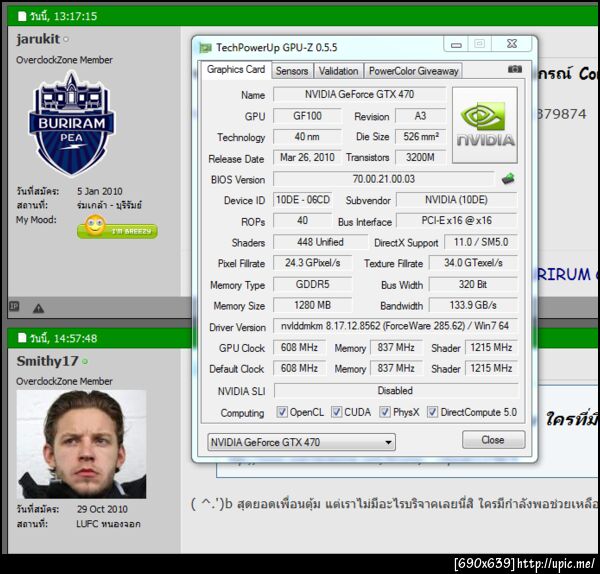Open the Validation tab
The width and height of the screenshot is (600, 574).
pos(338,71)
